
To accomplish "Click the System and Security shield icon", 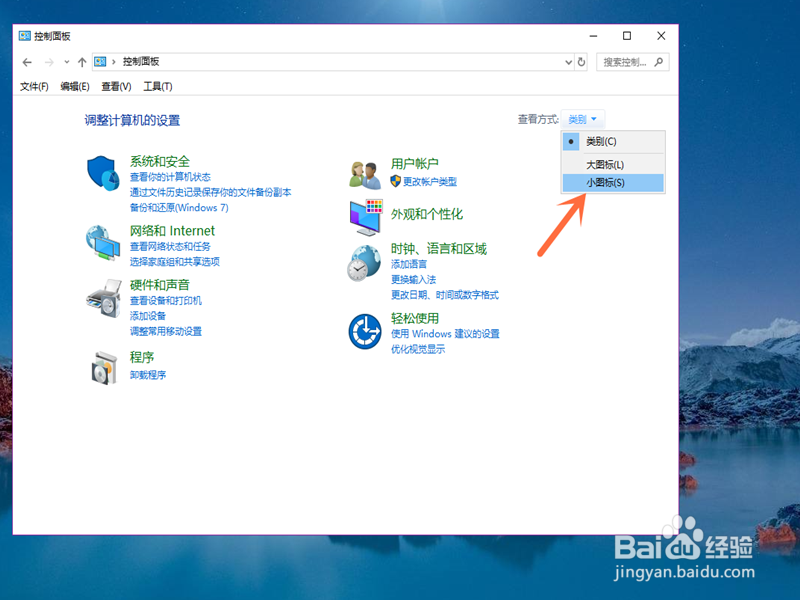I will pyautogui.click(x=103, y=173).
